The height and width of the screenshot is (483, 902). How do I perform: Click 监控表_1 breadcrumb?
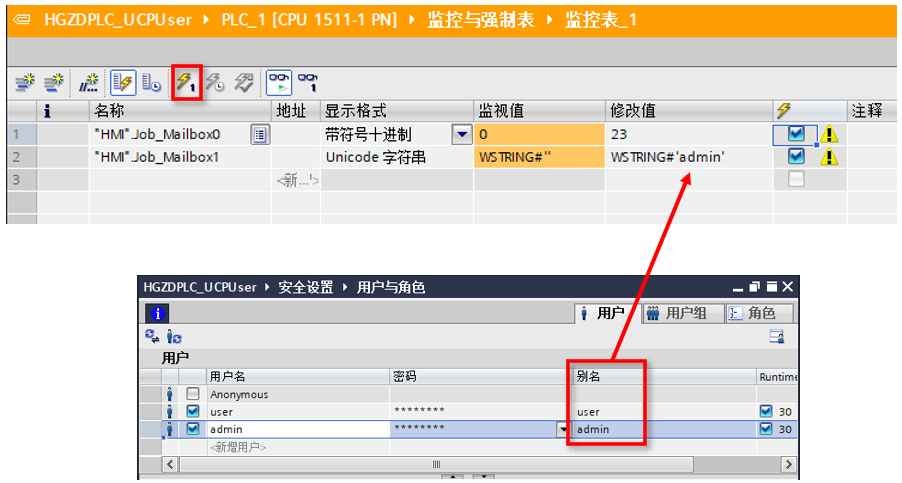click(601, 20)
